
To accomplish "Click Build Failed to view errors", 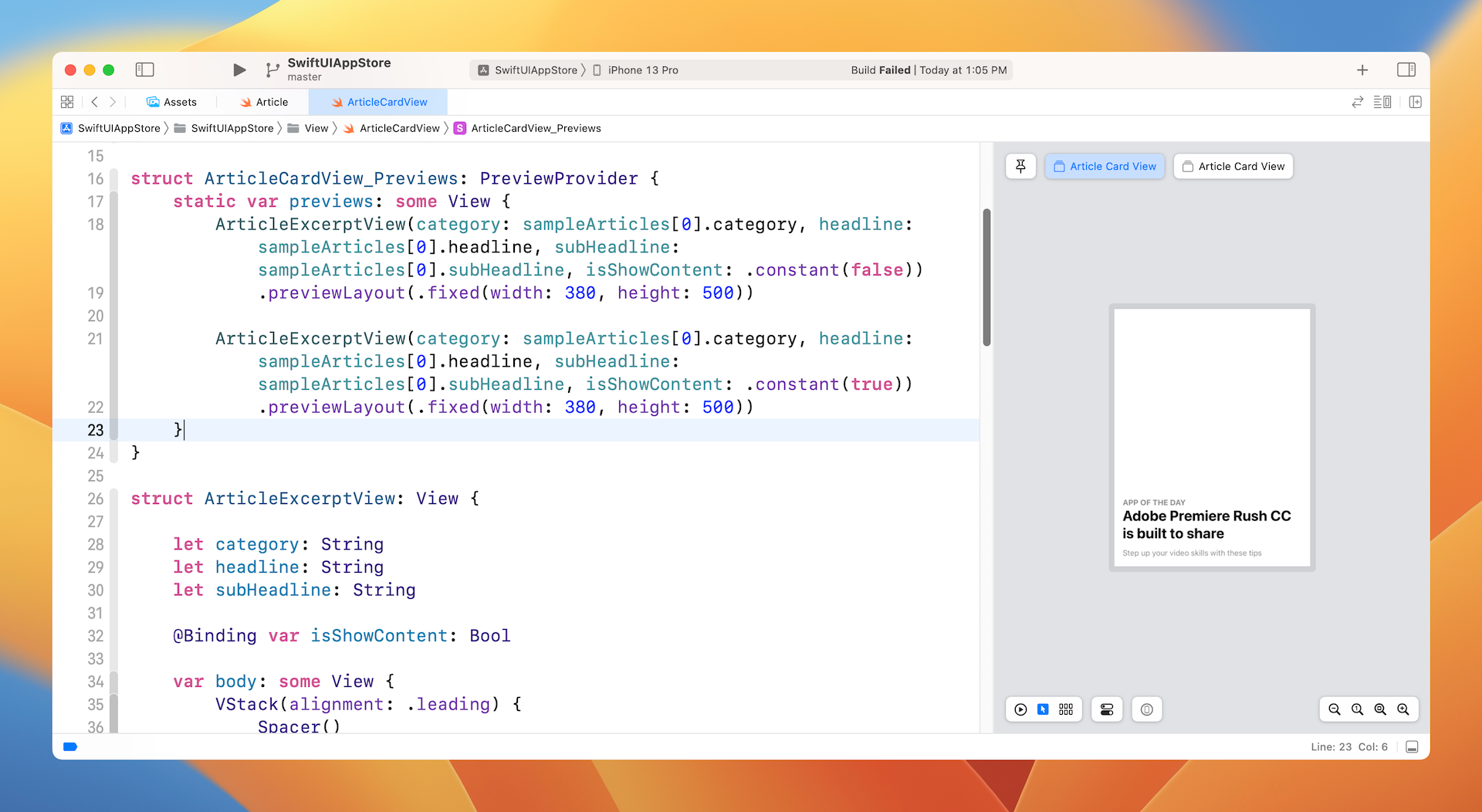I will pos(881,69).
